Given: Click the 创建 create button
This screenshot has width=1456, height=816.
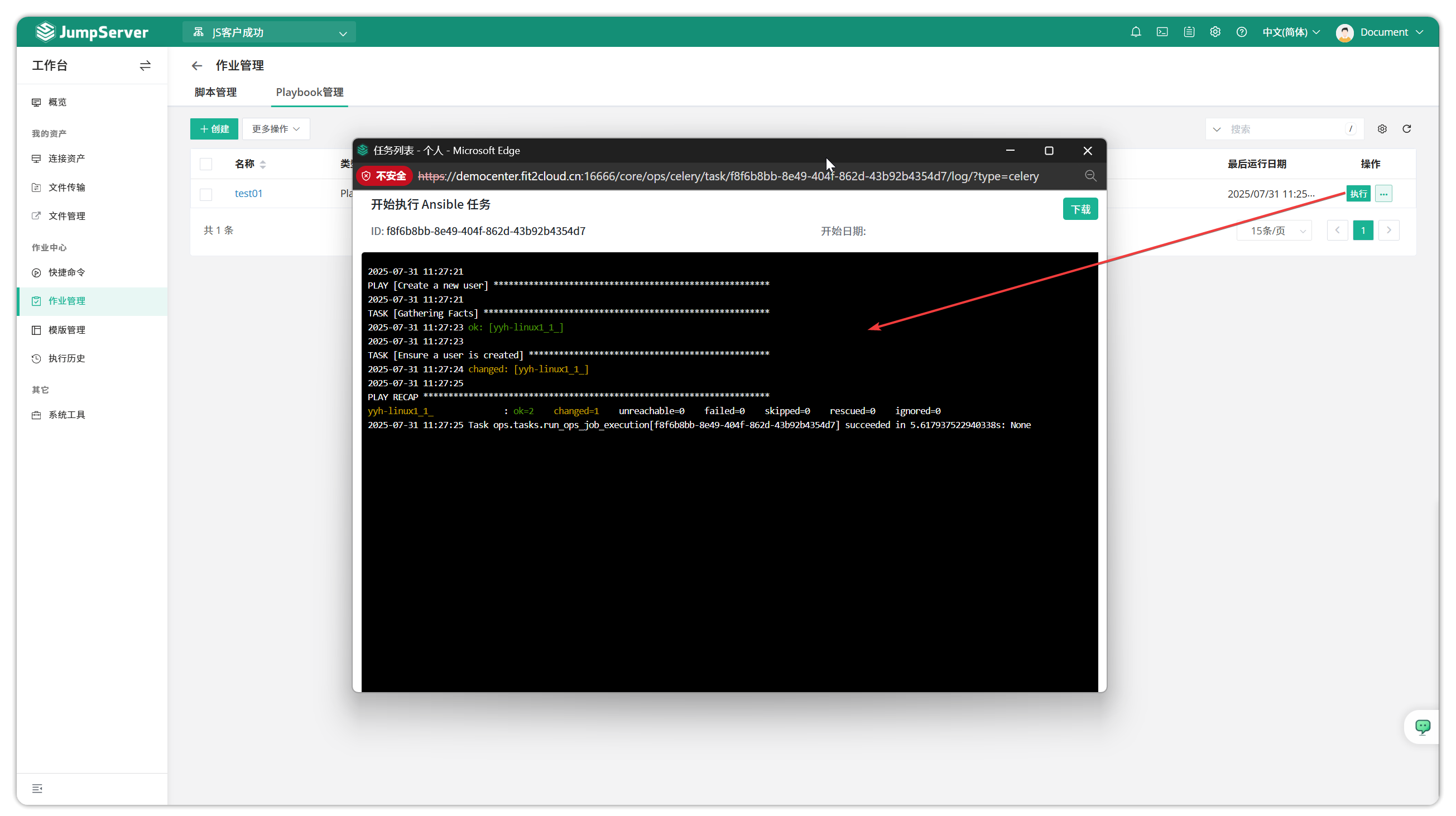Looking at the screenshot, I should click(x=214, y=129).
